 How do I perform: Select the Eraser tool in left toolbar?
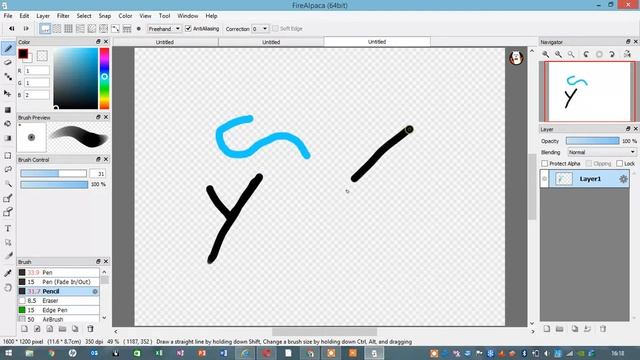pyautogui.click(x=8, y=62)
